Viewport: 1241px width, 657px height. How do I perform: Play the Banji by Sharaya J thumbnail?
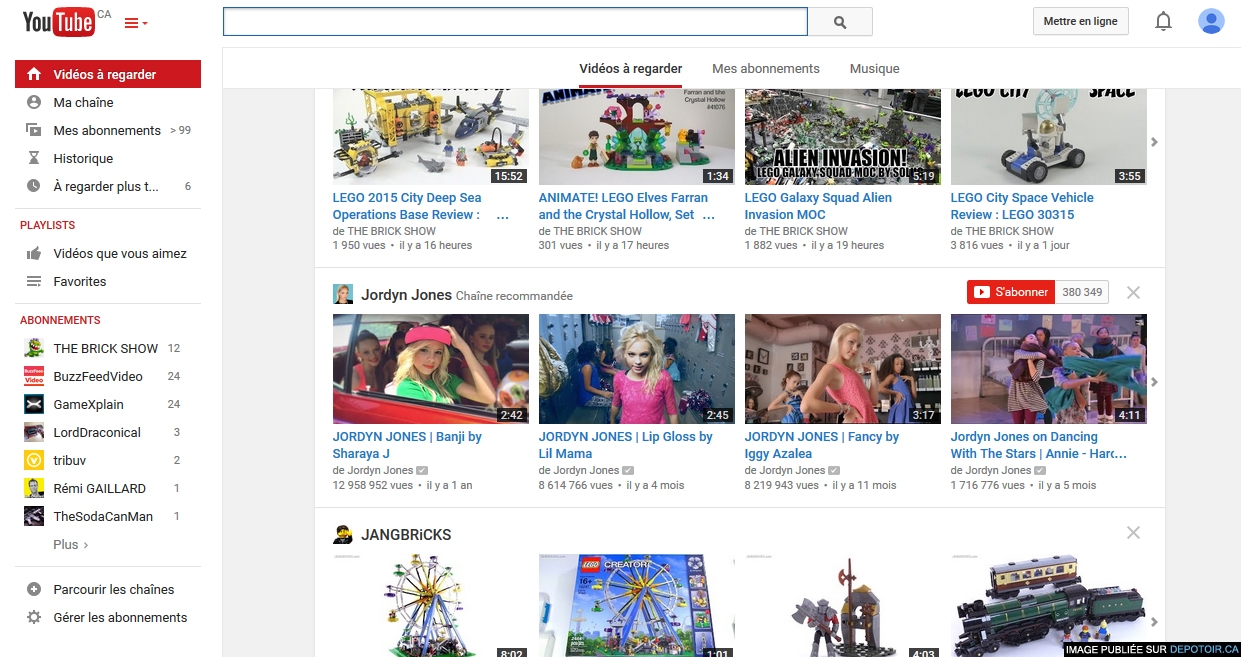click(x=431, y=369)
